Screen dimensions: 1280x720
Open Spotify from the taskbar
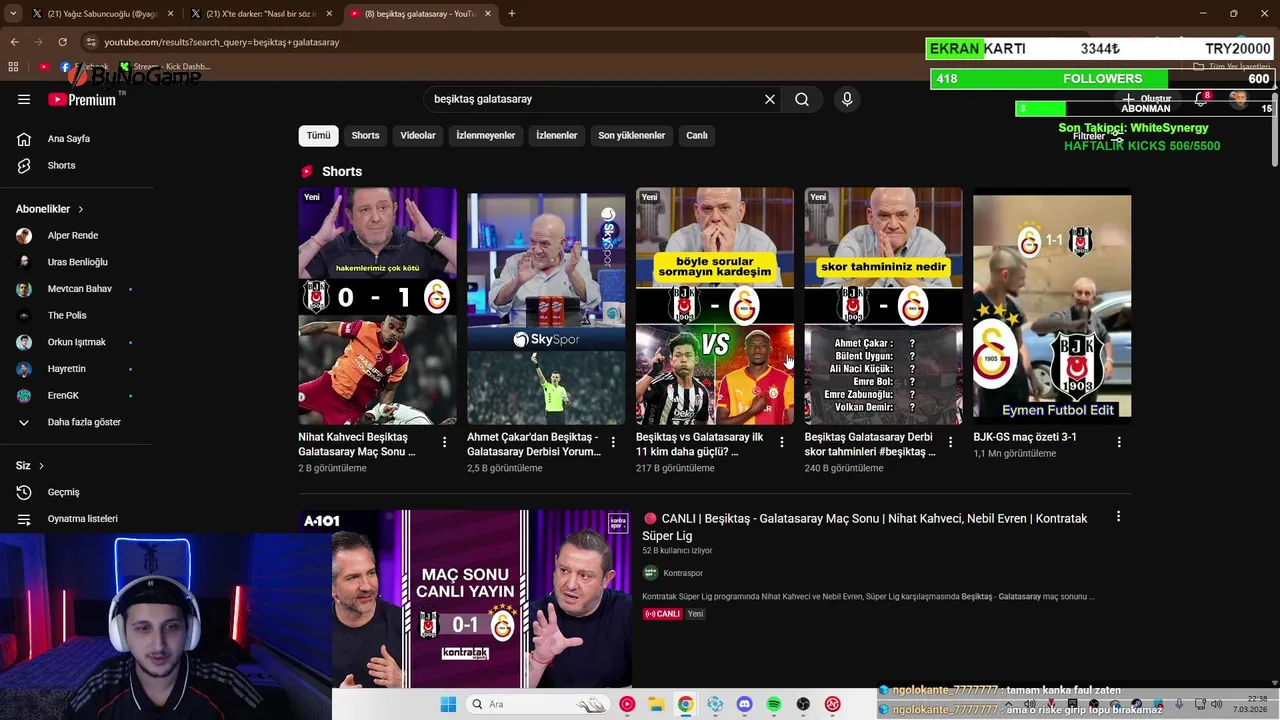click(x=774, y=704)
